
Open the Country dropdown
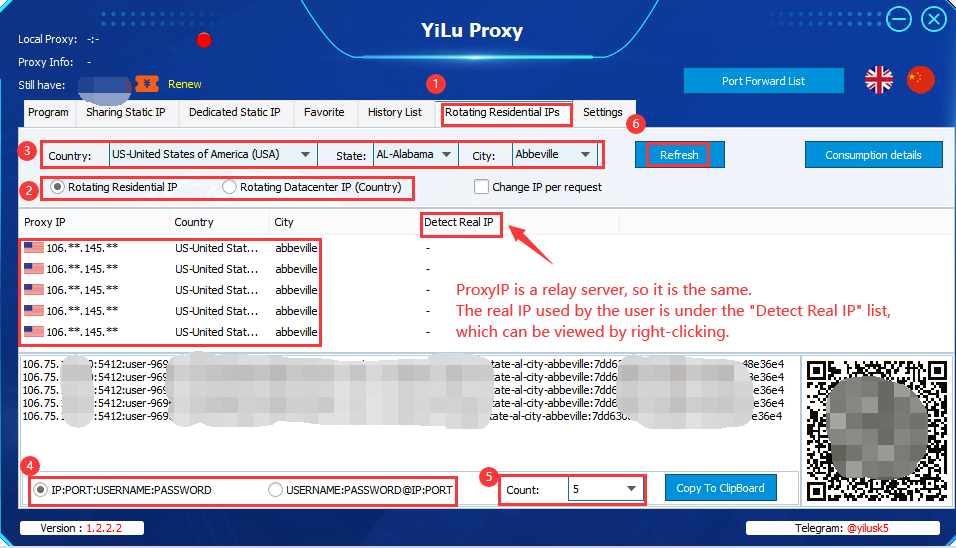pyautogui.click(x=213, y=154)
